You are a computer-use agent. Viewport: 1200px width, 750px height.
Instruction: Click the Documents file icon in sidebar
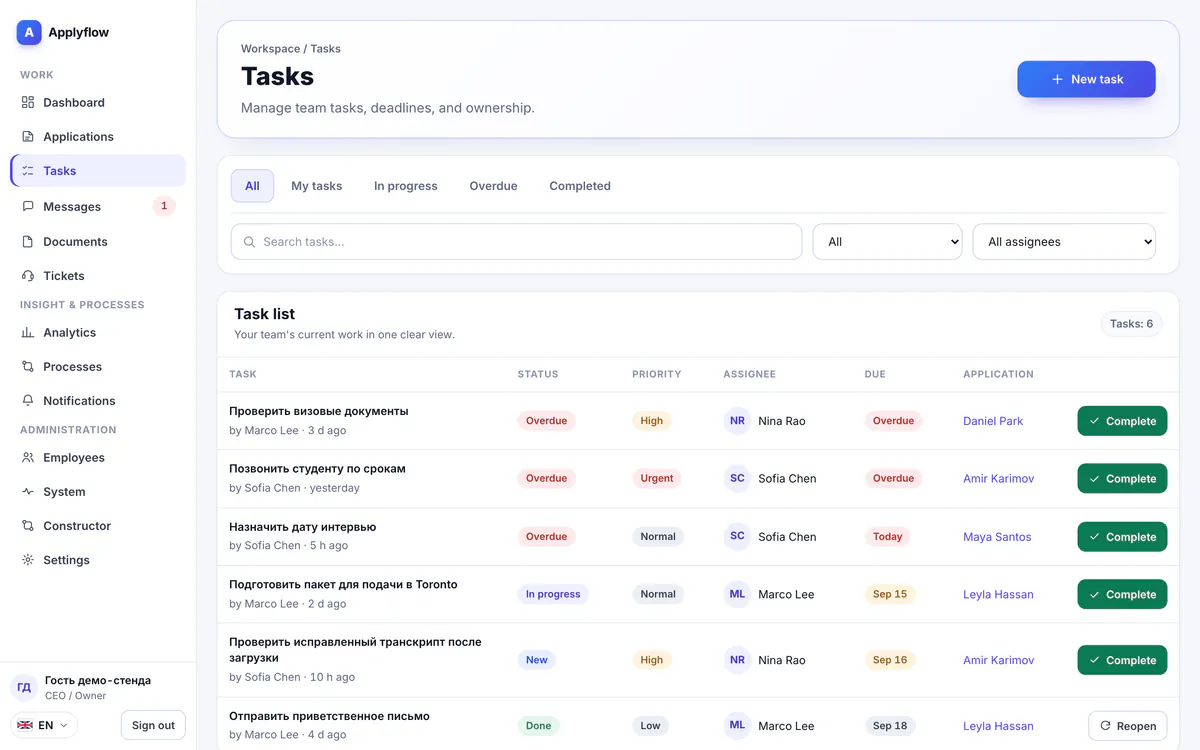point(28,241)
